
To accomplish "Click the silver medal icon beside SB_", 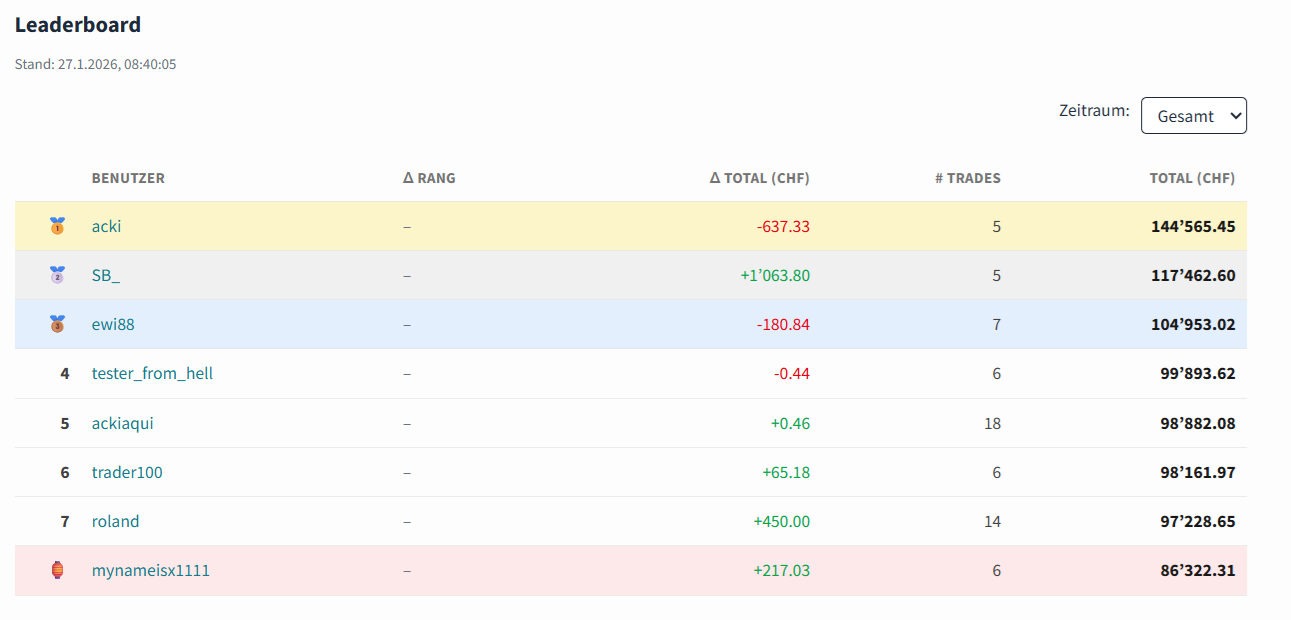I will tap(57, 275).
